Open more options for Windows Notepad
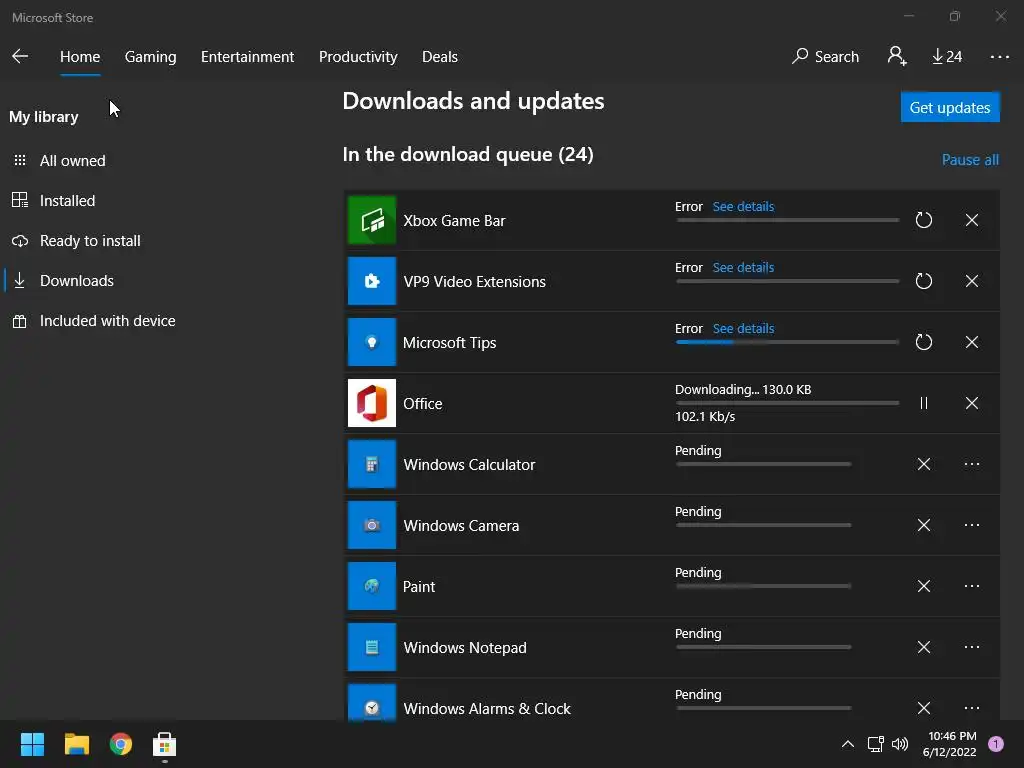Viewport: 1024px width, 768px height. (972, 647)
